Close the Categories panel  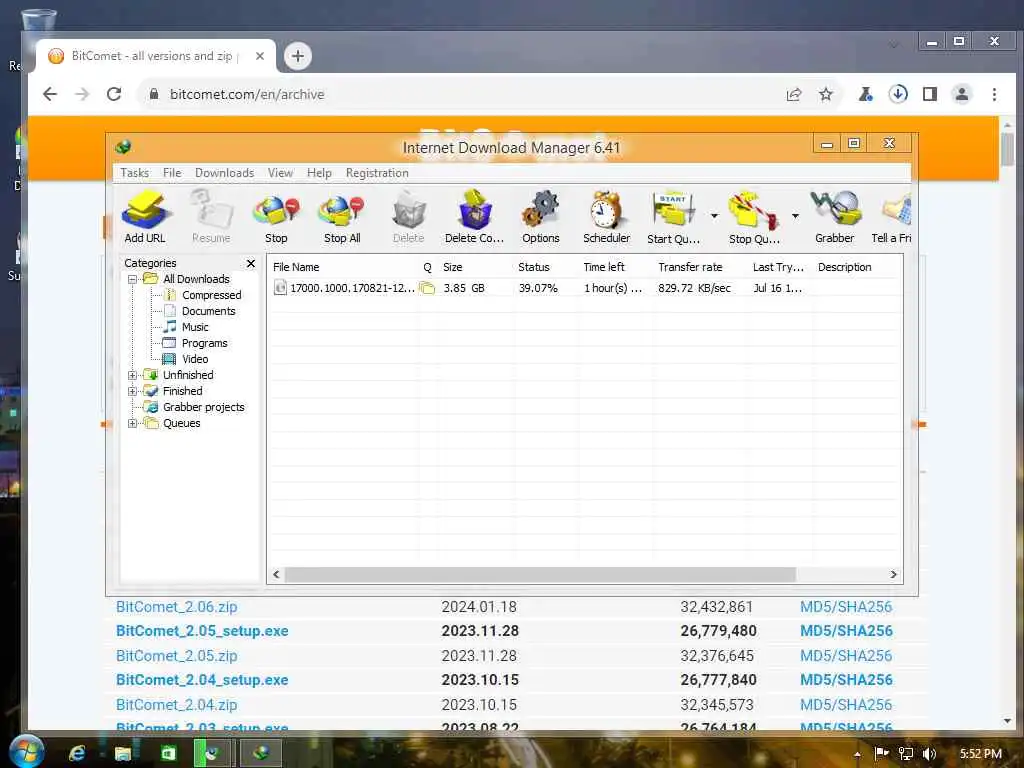point(251,263)
